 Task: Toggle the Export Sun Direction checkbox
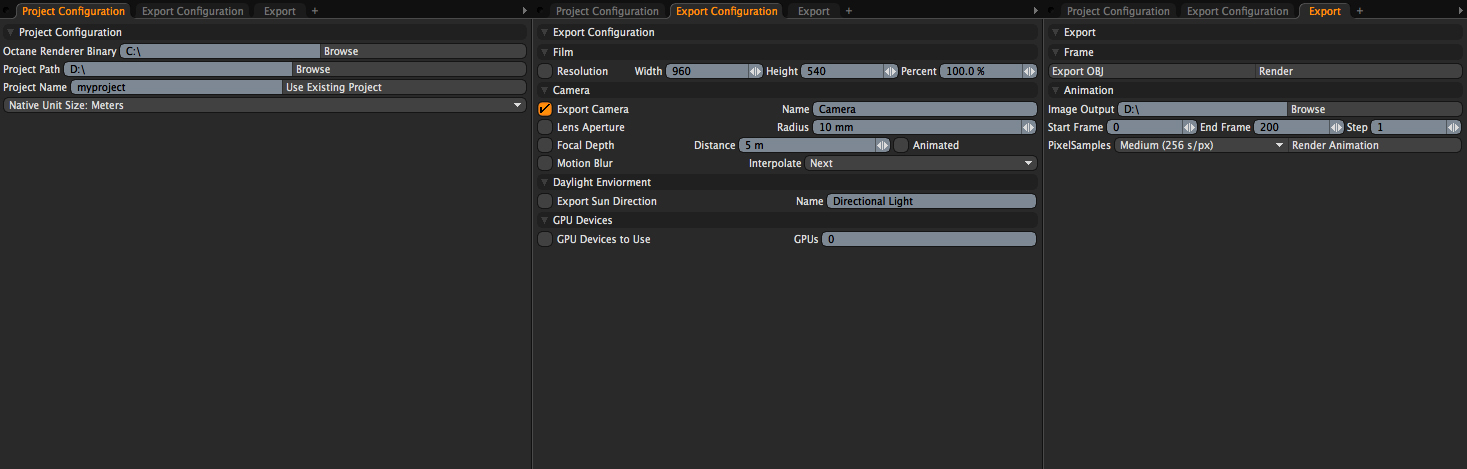point(545,202)
